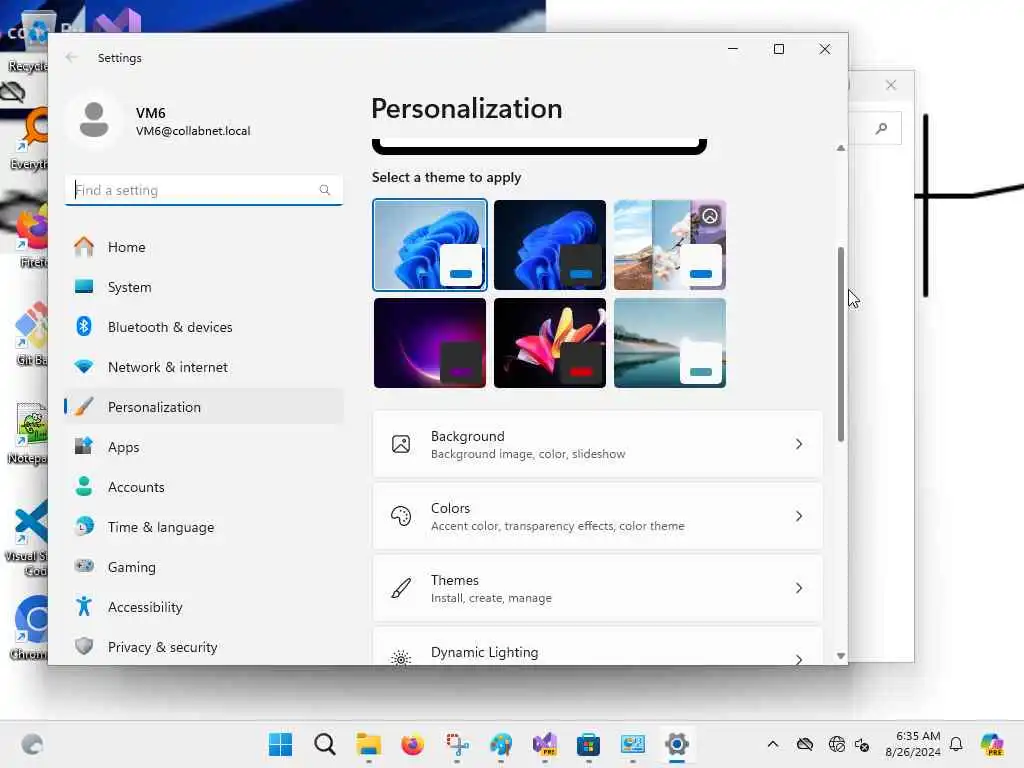Image resolution: width=1024 pixels, height=768 pixels.
Task: Click the Privacy shield icon
Action: [84, 646]
